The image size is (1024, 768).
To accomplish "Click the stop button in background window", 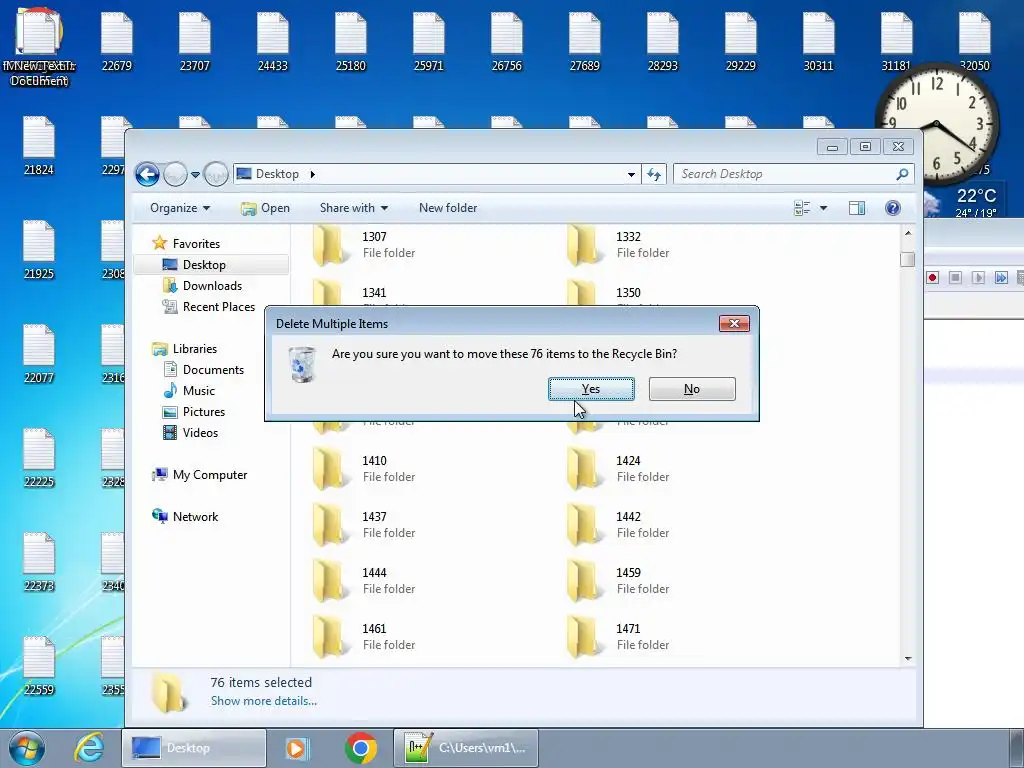I will (x=955, y=278).
